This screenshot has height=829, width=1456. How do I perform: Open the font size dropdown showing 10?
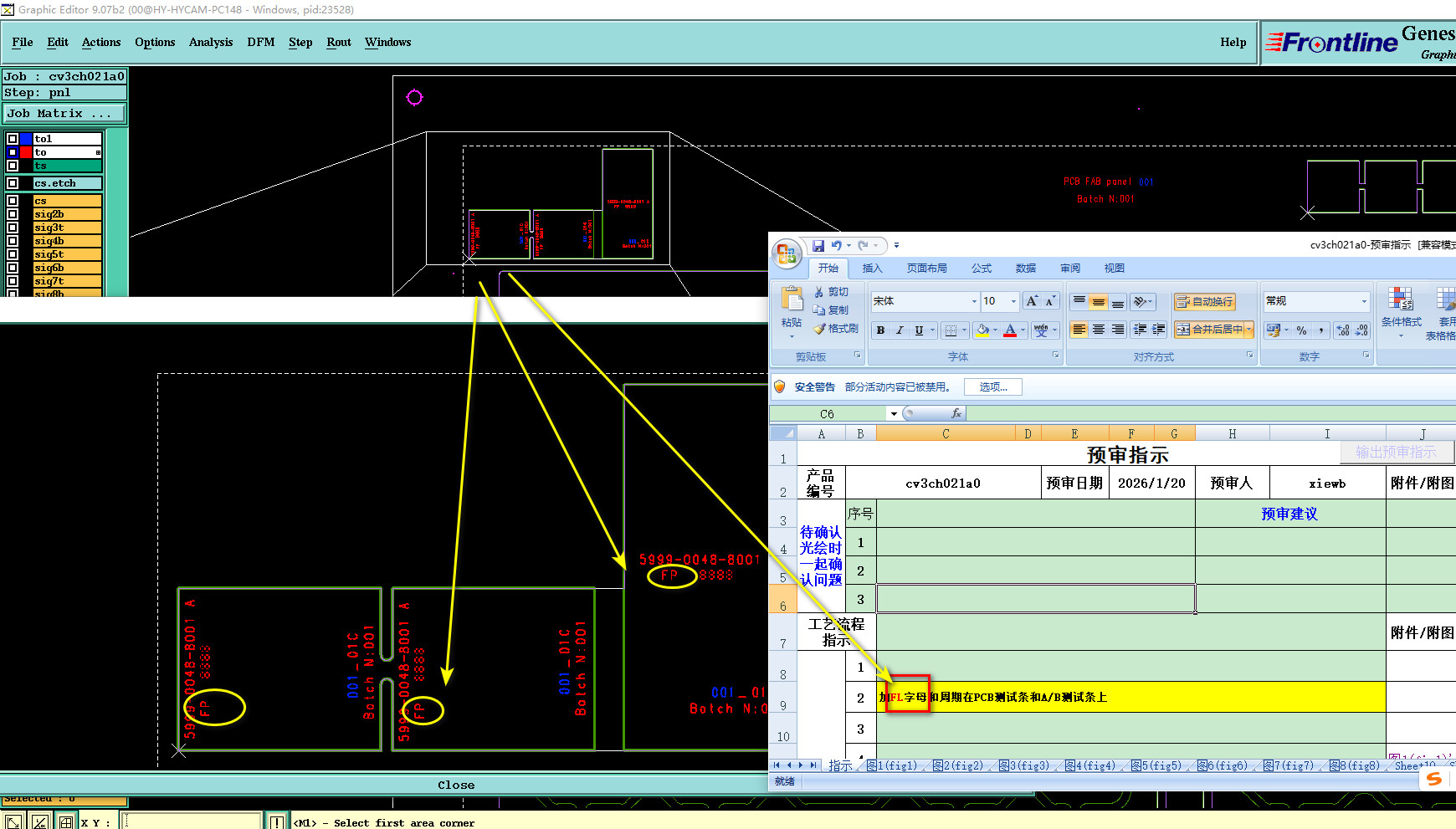click(x=1013, y=301)
